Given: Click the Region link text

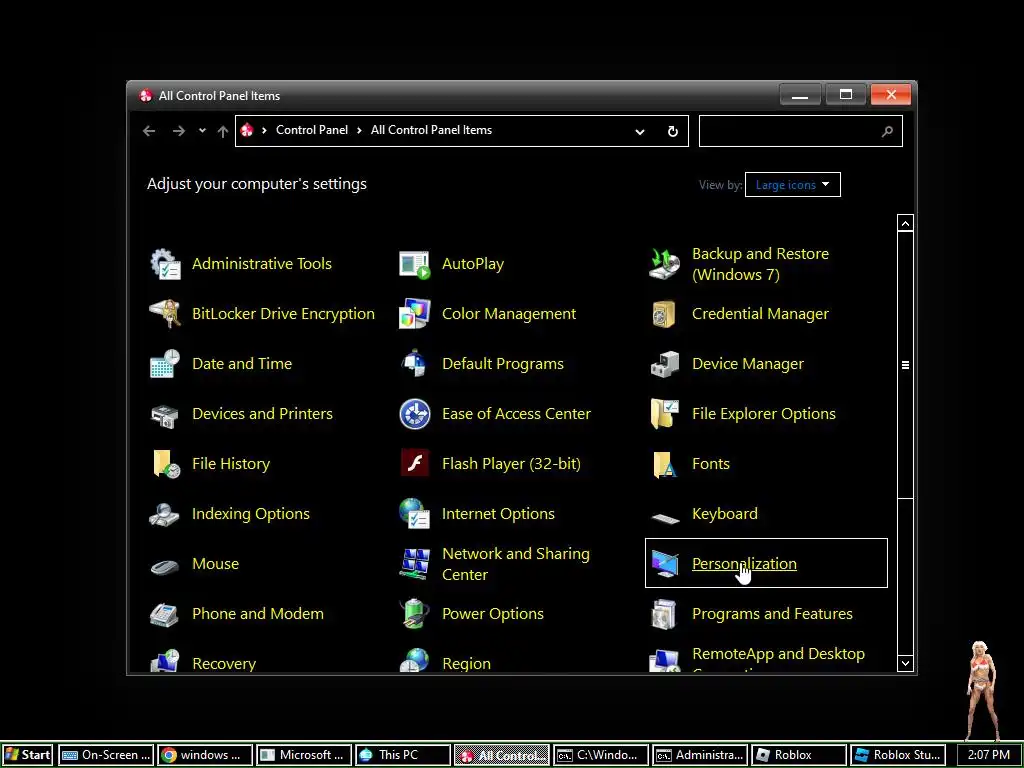Looking at the screenshot, I should point(466,664).
